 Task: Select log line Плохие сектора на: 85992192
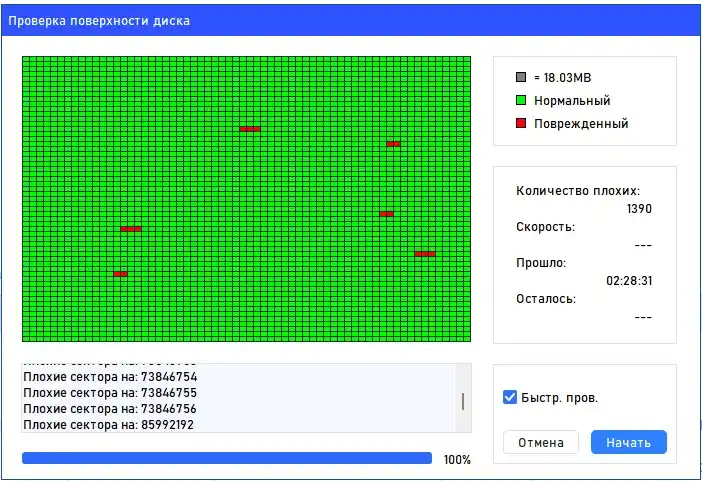pyautogui.click(x=108, y=425)
